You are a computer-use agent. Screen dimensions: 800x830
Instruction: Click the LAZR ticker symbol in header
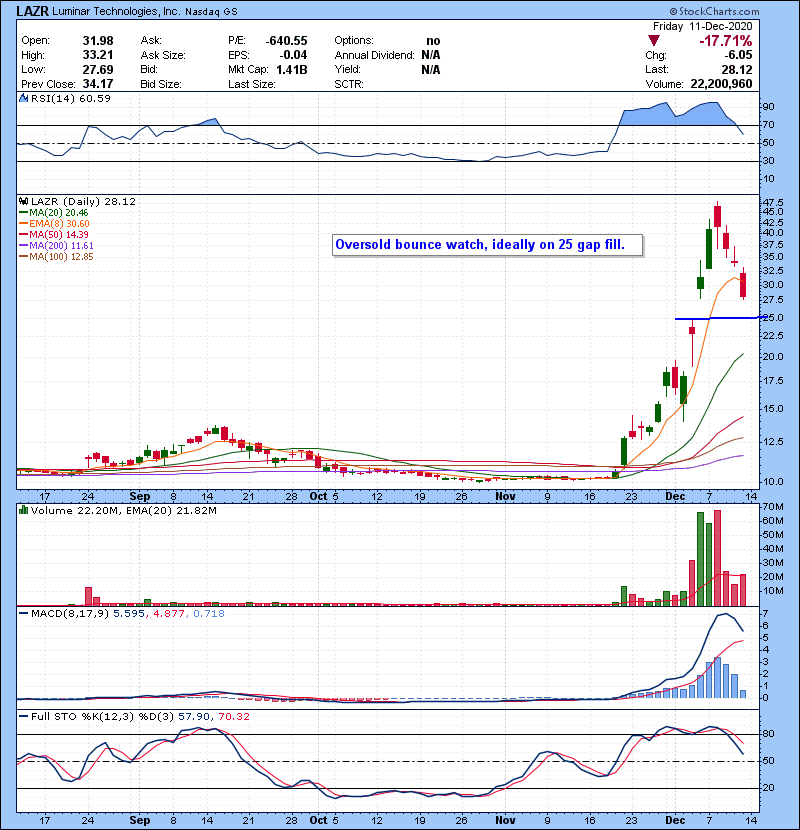click(x=33, y=11)
